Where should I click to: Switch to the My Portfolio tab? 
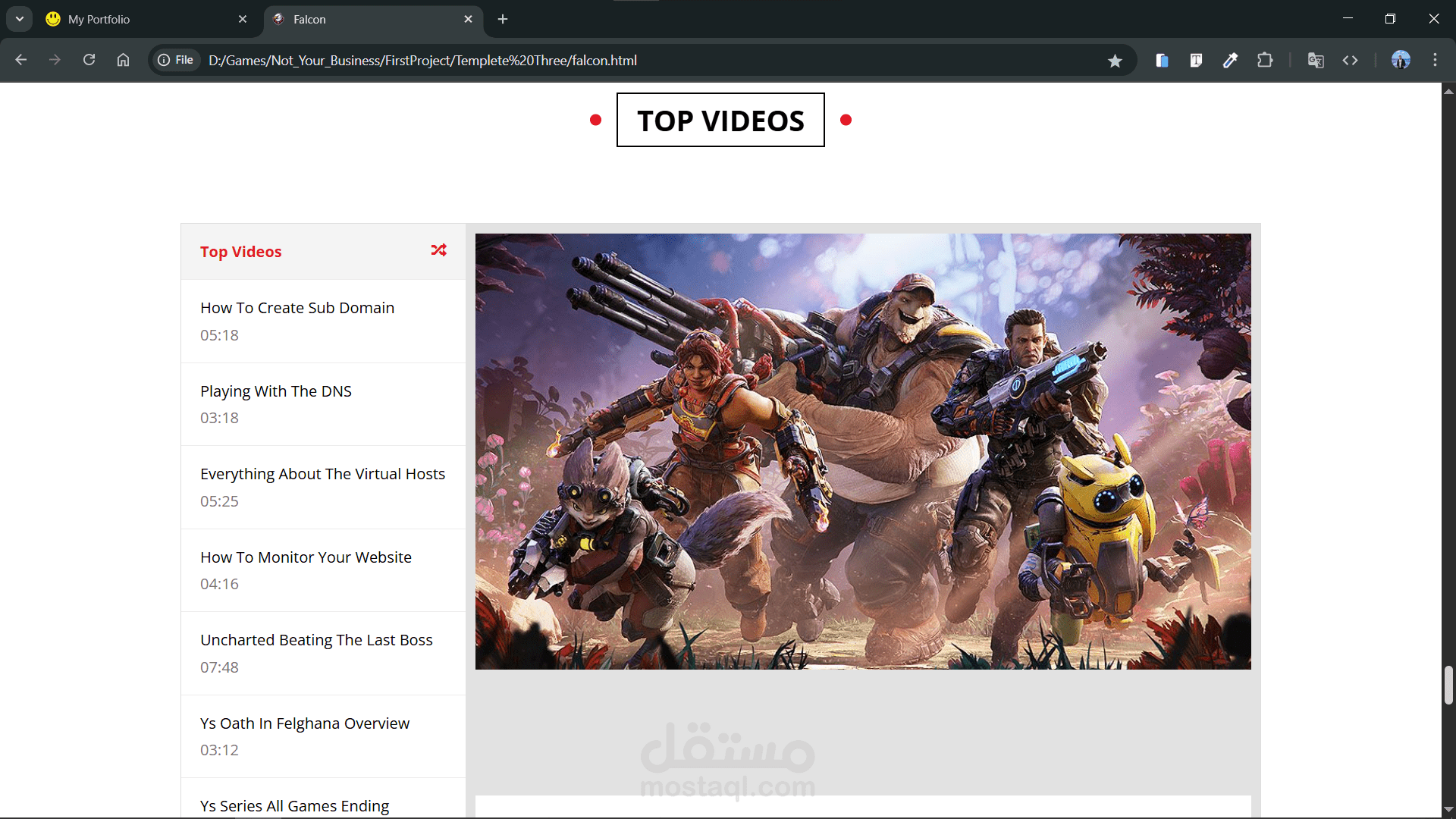tap(148, 19)
